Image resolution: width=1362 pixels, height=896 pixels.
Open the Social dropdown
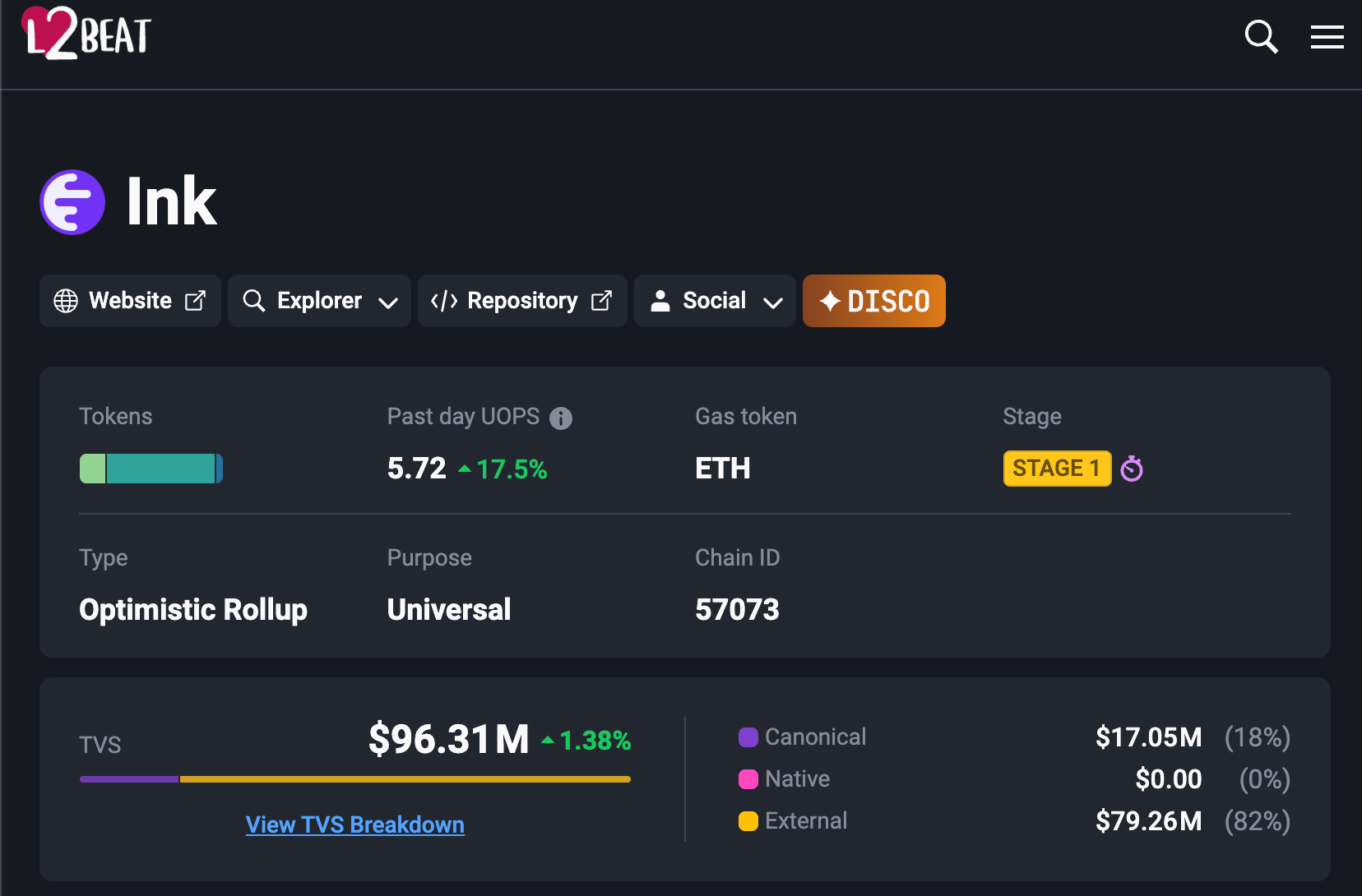pos(715,301)
